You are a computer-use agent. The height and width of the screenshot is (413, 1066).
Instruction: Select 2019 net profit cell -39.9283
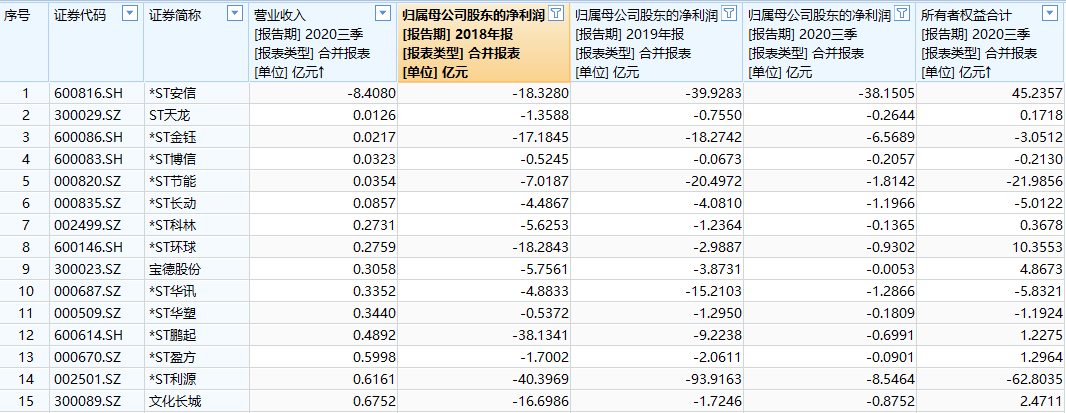coord(657,94)
